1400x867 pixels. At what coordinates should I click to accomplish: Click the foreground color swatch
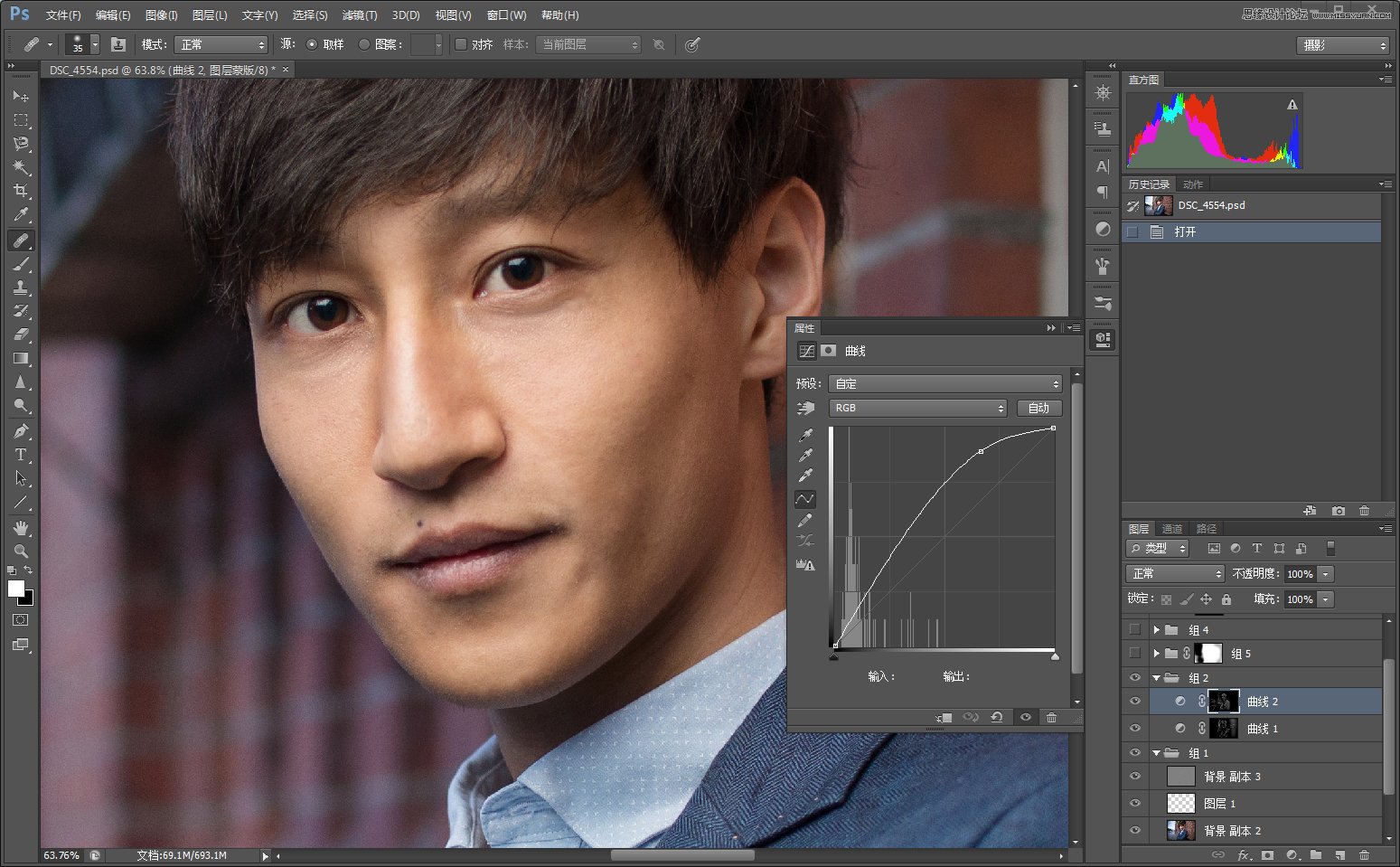pyautogui.click(x=14, y=590)
